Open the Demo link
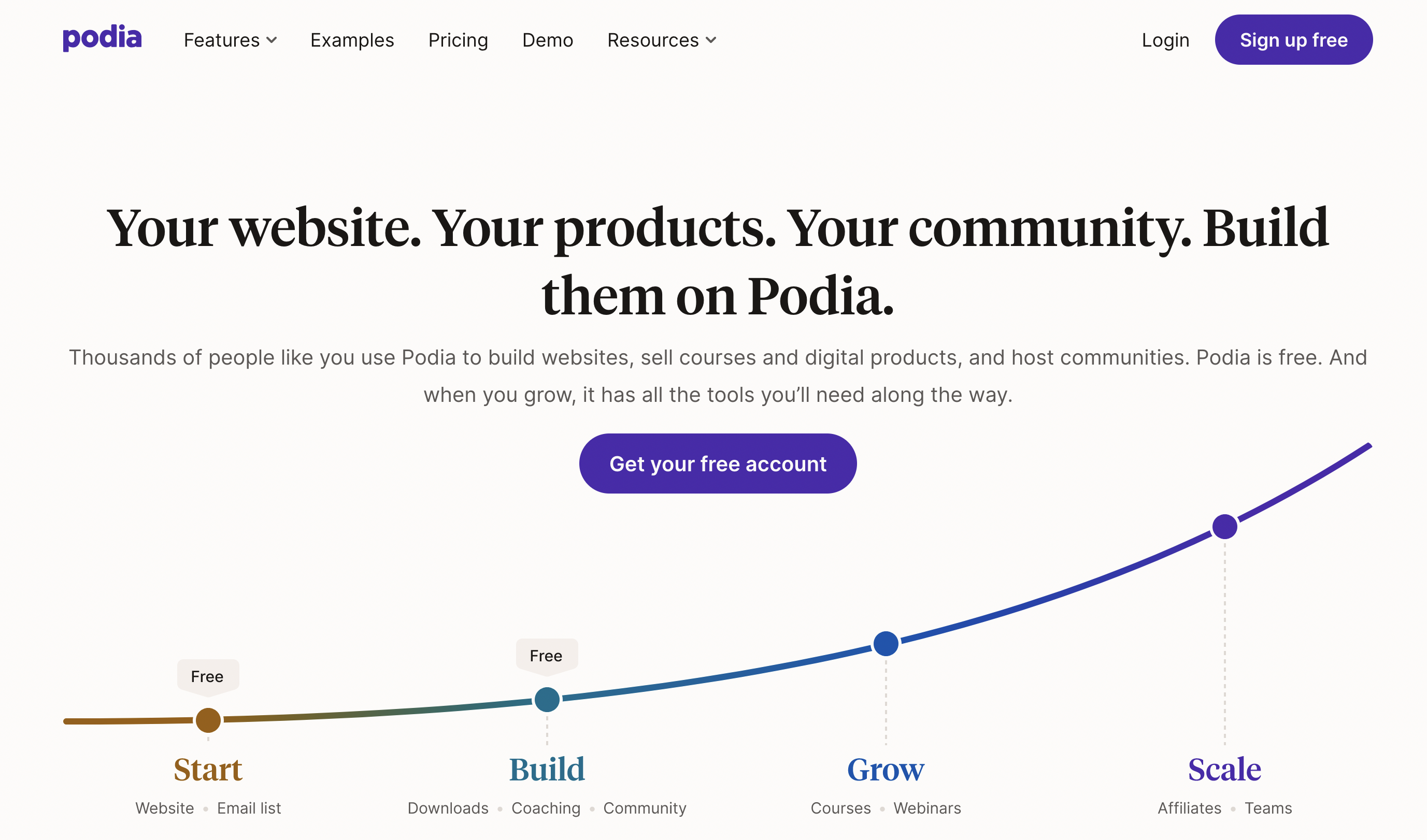Screen dimensions: 1427x840 (548, 40)
